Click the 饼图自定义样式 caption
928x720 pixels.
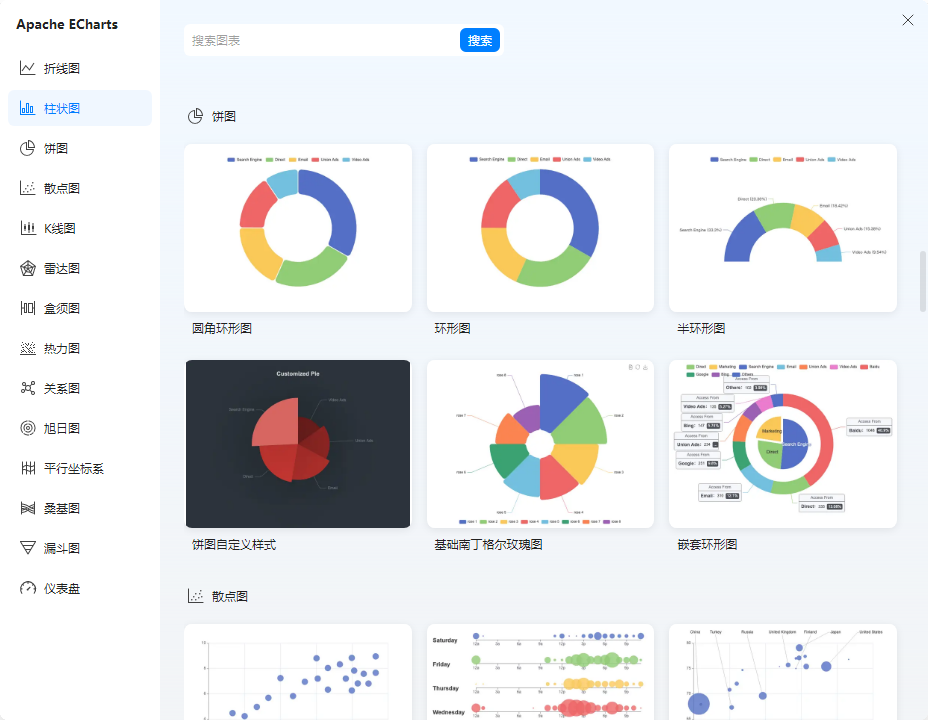[x=234, y=545]
